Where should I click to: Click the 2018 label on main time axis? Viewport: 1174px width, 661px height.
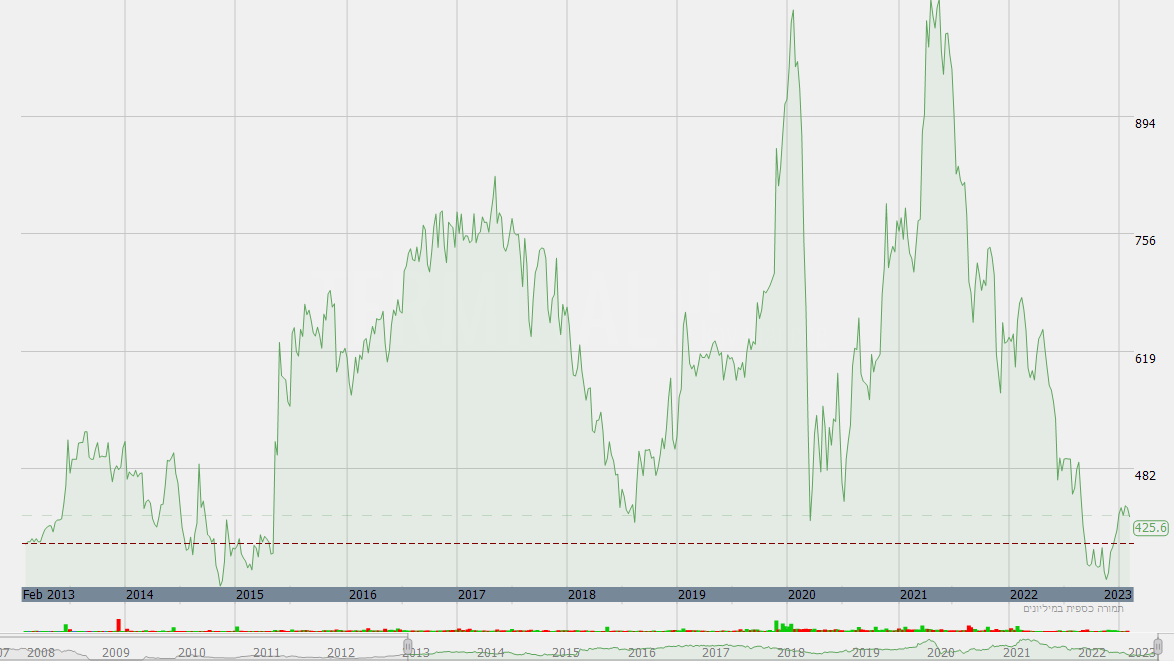tap(582, 594)
